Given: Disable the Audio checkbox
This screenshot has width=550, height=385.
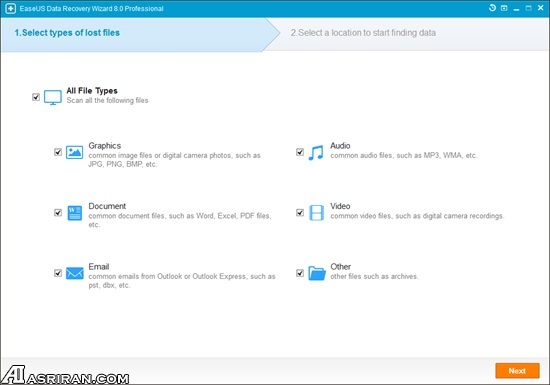Looking at the screenshot, I should point(300,152).
